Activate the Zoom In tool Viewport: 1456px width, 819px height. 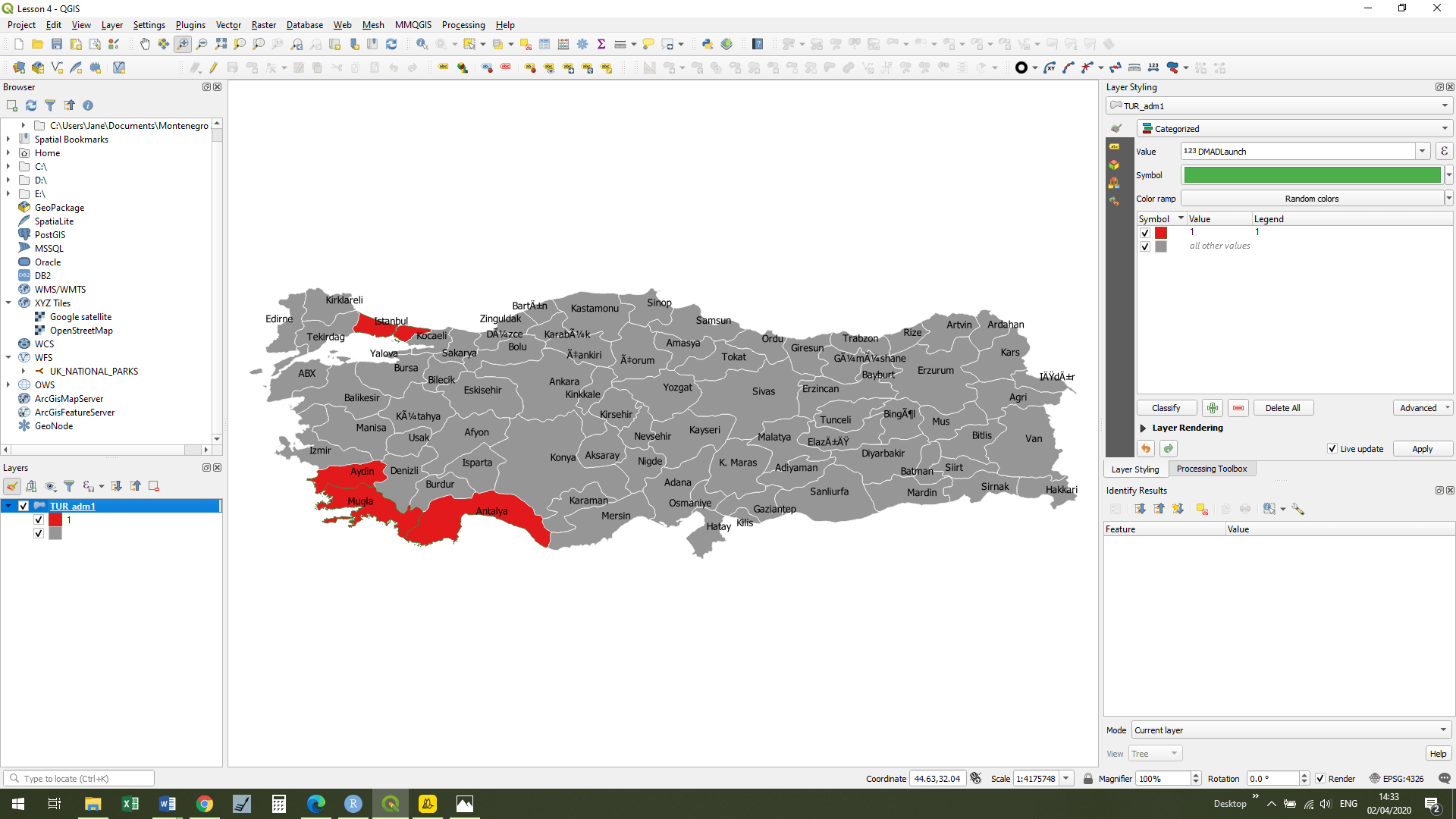point(183,44)
